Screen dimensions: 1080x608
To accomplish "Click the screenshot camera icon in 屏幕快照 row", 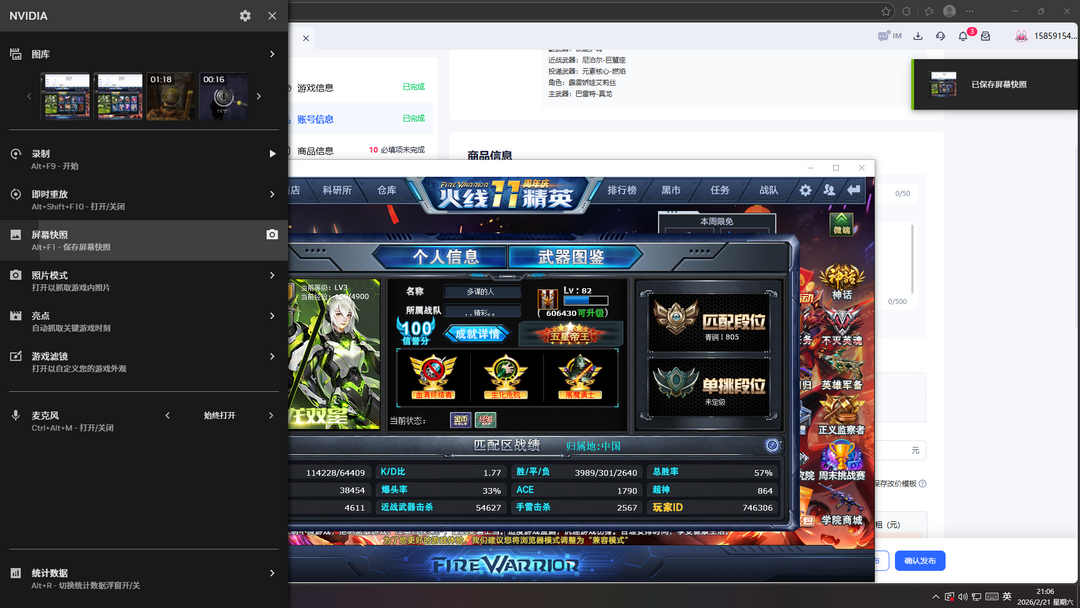I will click(272, 234).
